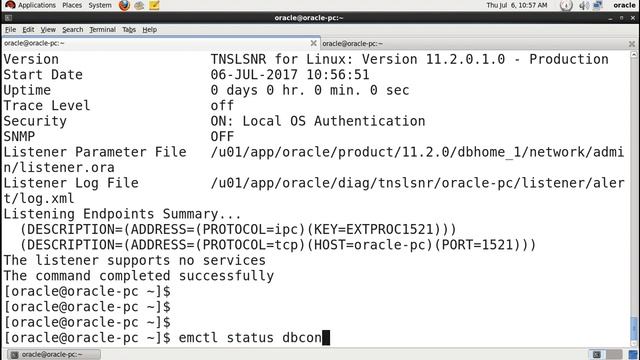Screen dimensions: 640x360
Task: Minimize the terminal window
Action: point(610,18)
